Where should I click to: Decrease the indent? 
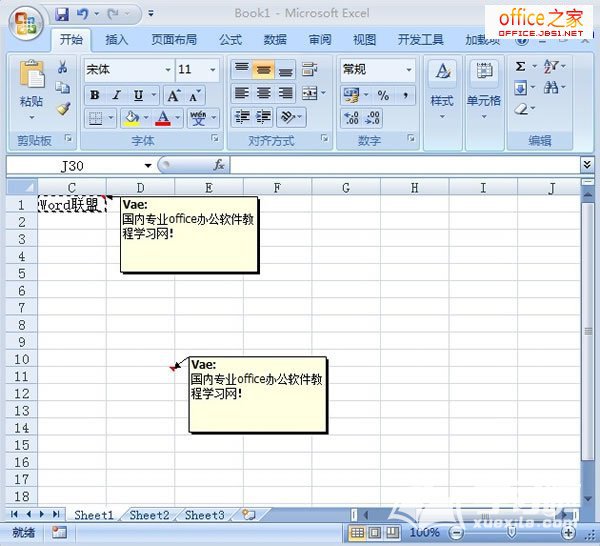click(242, 117)
